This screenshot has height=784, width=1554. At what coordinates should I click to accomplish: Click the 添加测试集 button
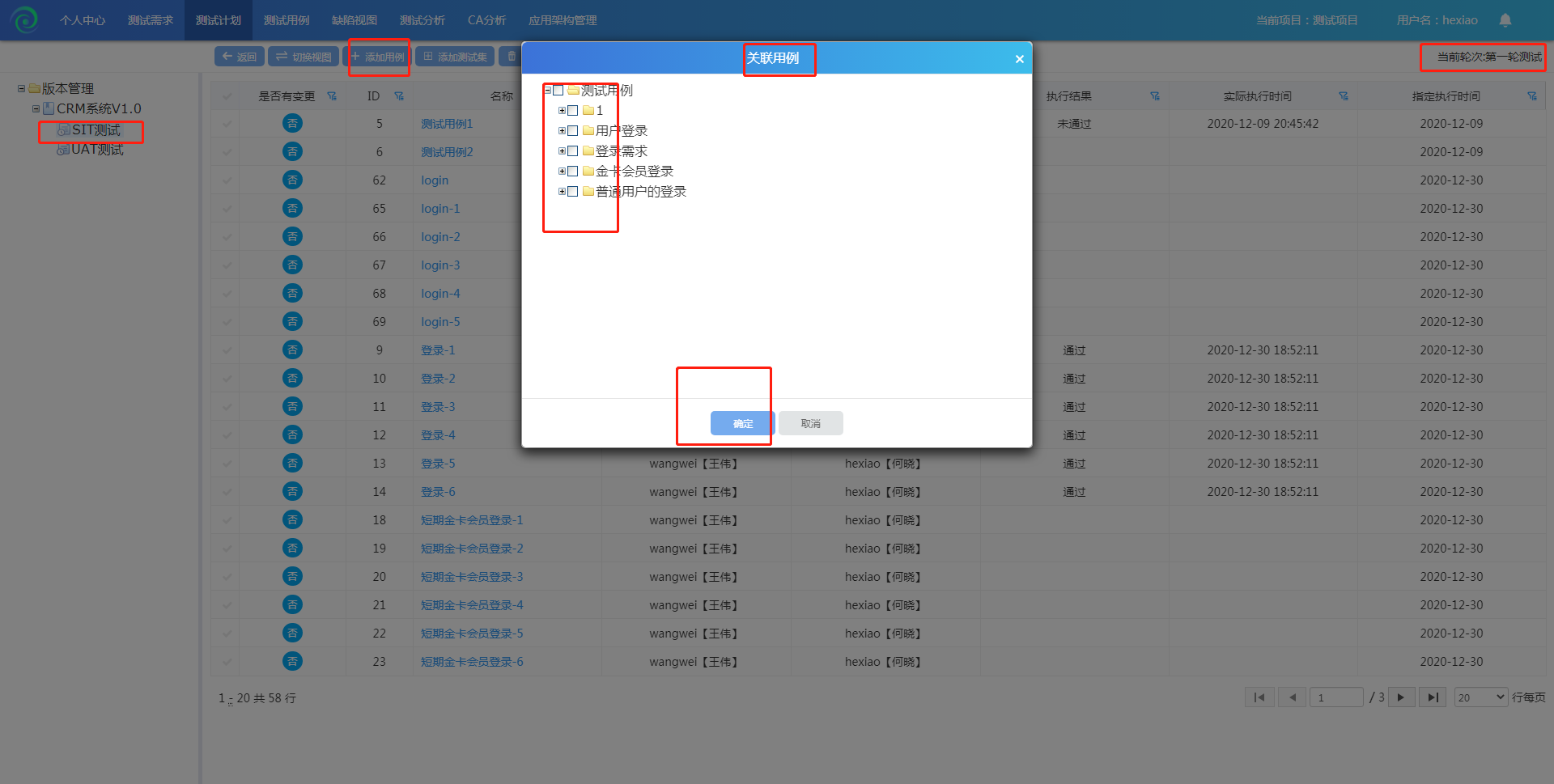(455, 57)
